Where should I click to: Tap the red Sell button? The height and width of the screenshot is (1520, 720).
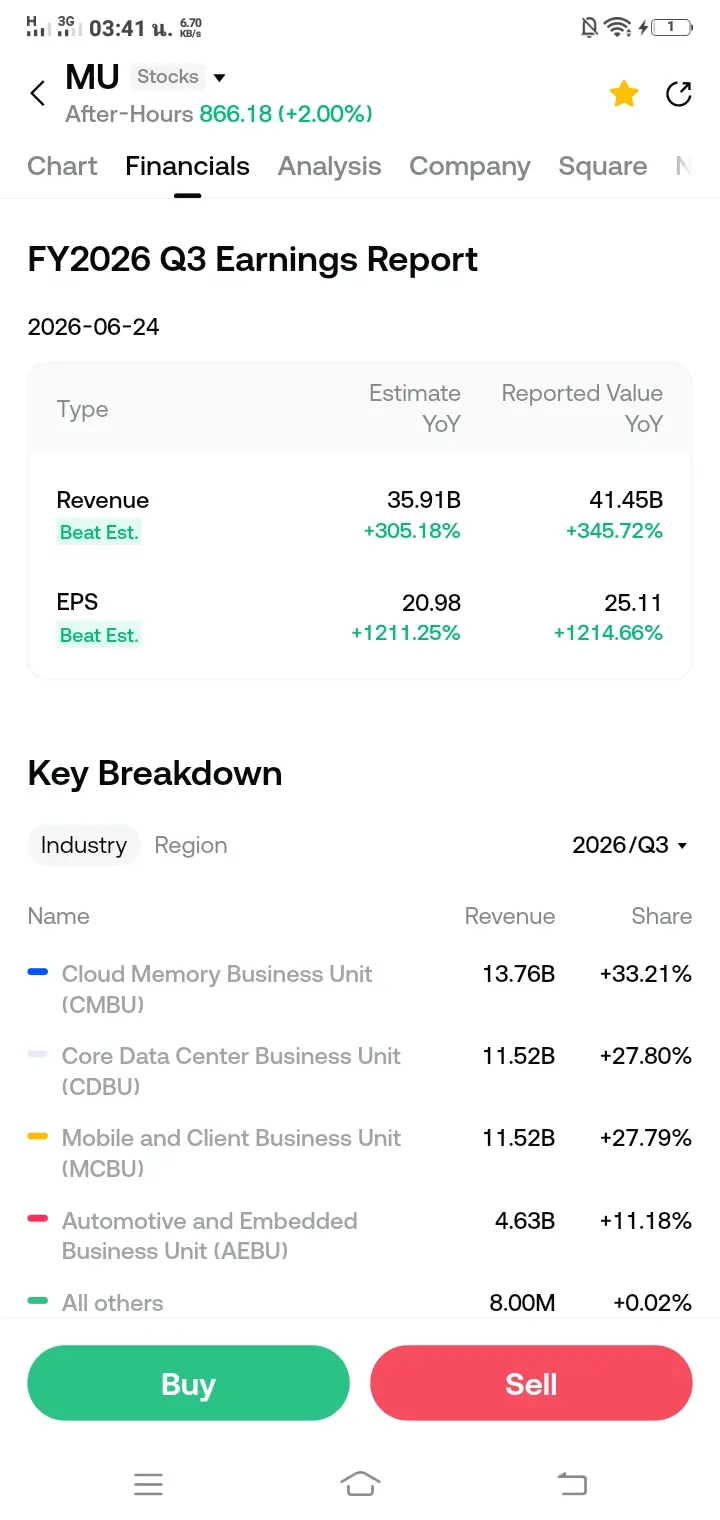[x=531, y=1383]
